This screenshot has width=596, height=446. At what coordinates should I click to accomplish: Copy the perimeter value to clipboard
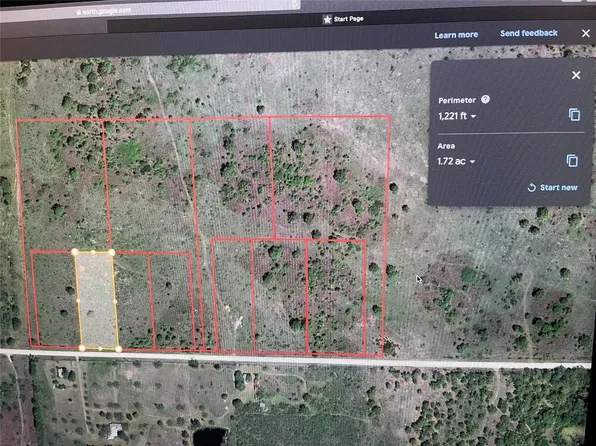coord(574,114)
